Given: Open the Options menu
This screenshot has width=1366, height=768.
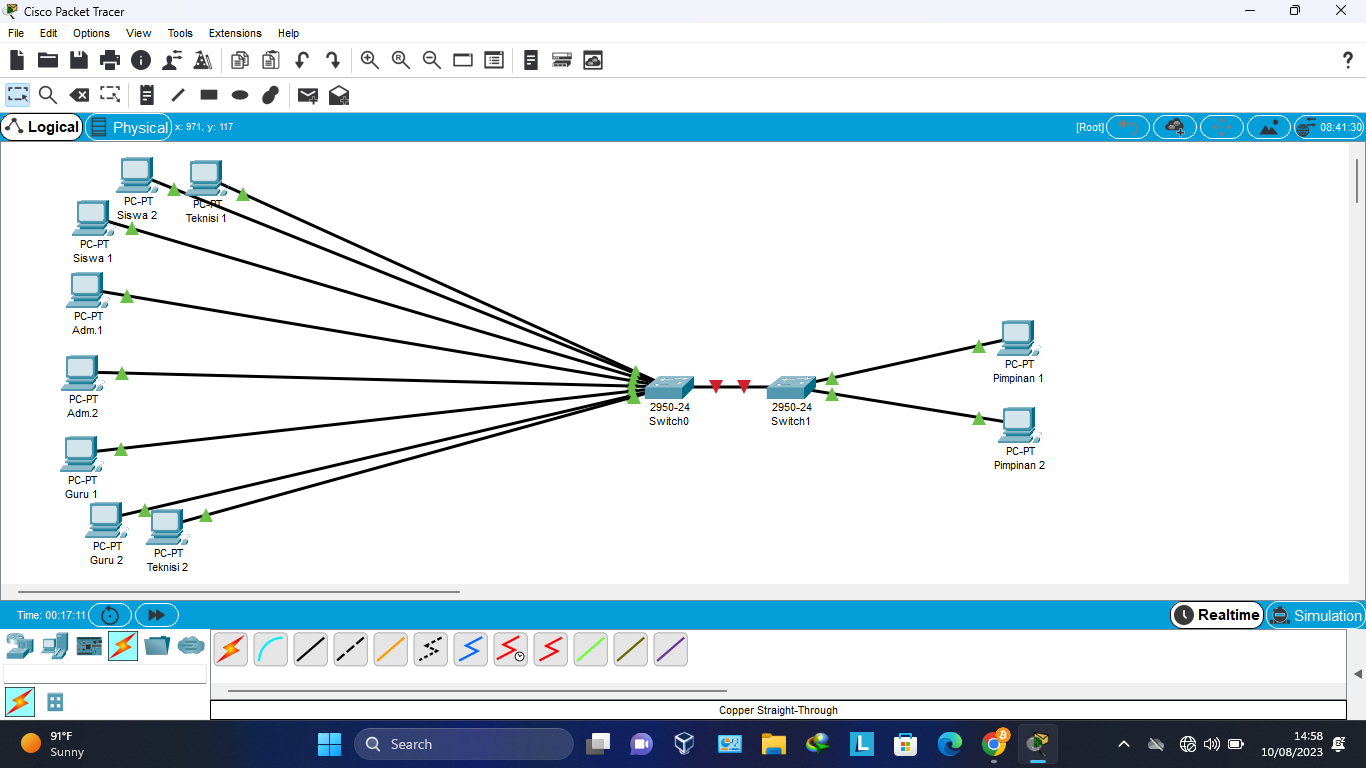Looking at the screenshot, I should point(91,33).
